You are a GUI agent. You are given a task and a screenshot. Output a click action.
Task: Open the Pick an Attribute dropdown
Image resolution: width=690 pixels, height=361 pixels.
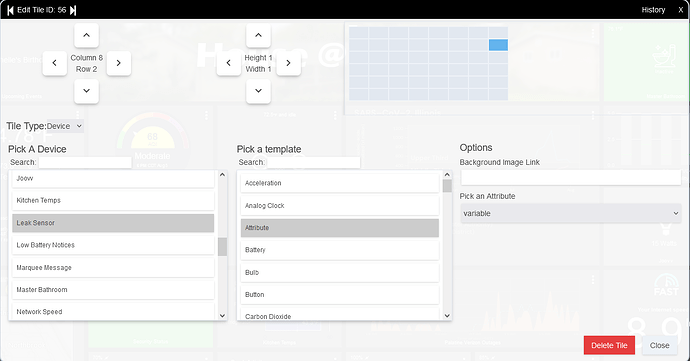(x=571, y=214)
